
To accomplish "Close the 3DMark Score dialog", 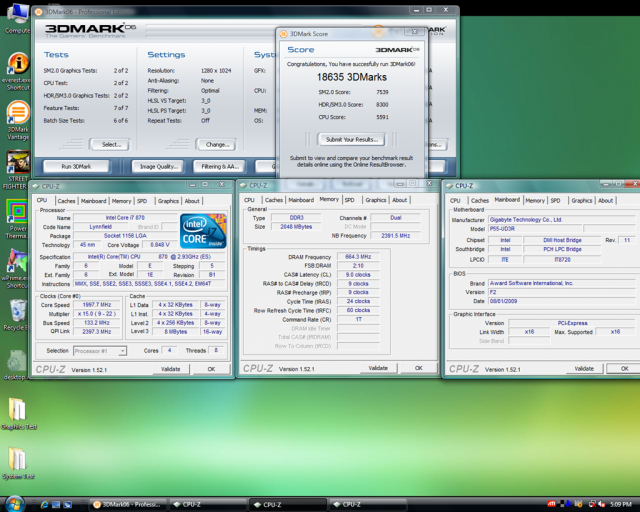I will pos(414,31).
